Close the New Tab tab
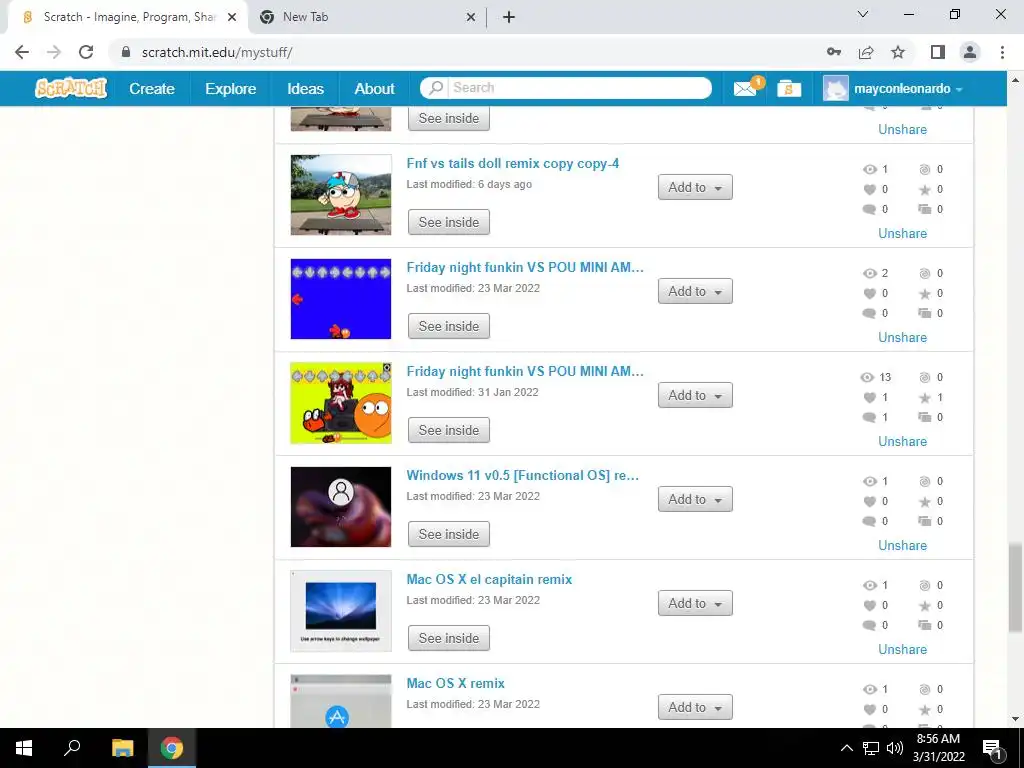The height and width of the screenshot is (768, 1024). (471, 17)
